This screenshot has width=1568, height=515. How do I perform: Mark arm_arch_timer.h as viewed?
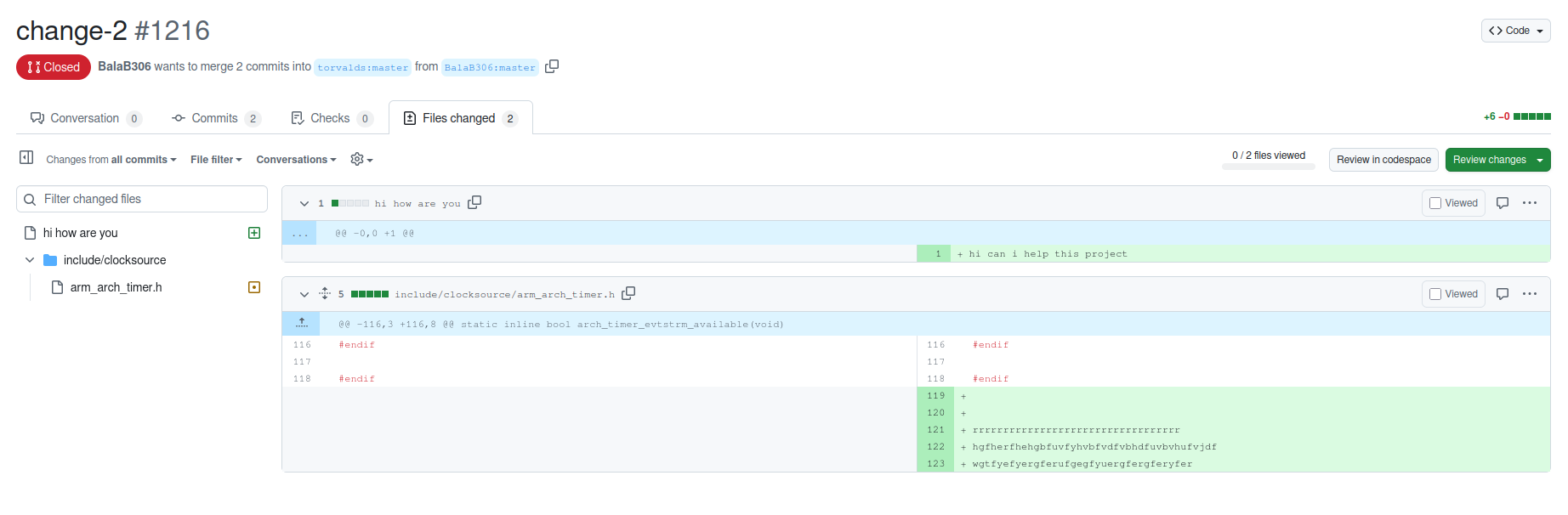click(x=1453, y=294)
